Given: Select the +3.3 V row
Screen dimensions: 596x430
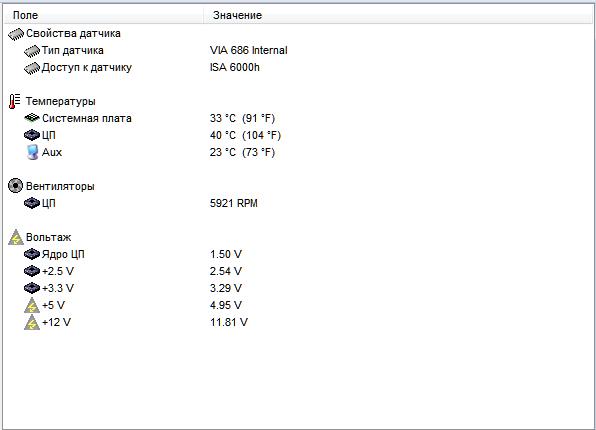Looking at the screenshot, I should 298,288.
